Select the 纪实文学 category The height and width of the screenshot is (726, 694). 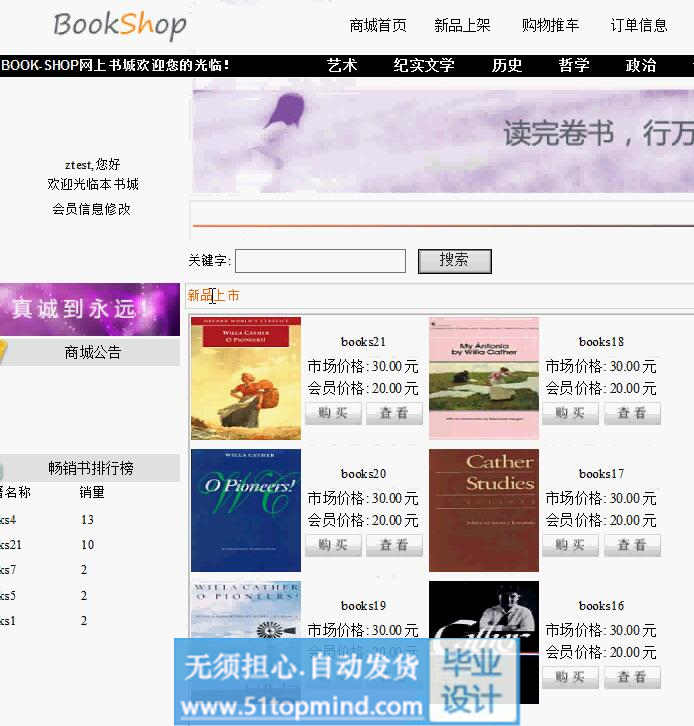(x=424, y=65)
